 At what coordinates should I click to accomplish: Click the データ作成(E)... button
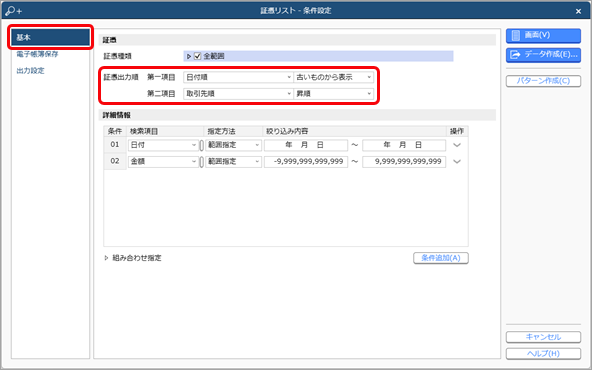[x=543, y=55]
